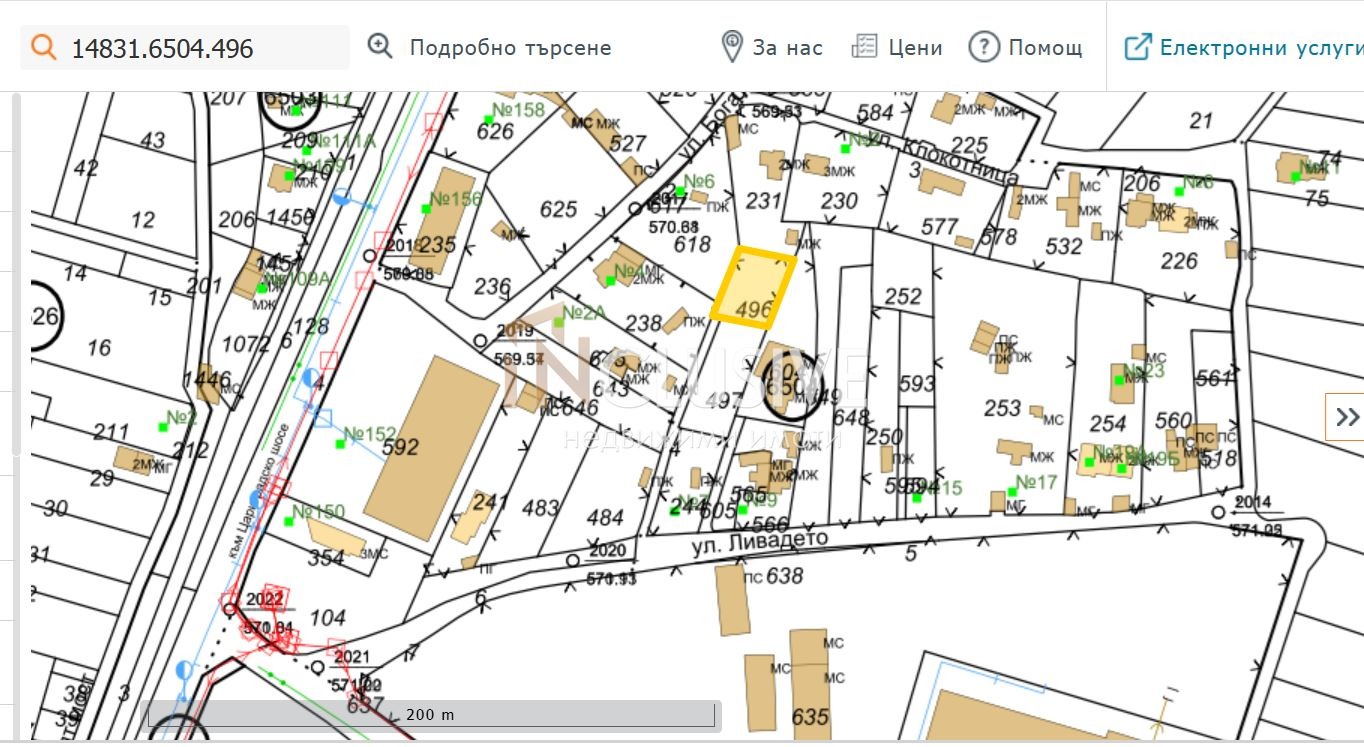Click the 200 m scale bar
1364x747 pixels.
click(x=430, y=714)
